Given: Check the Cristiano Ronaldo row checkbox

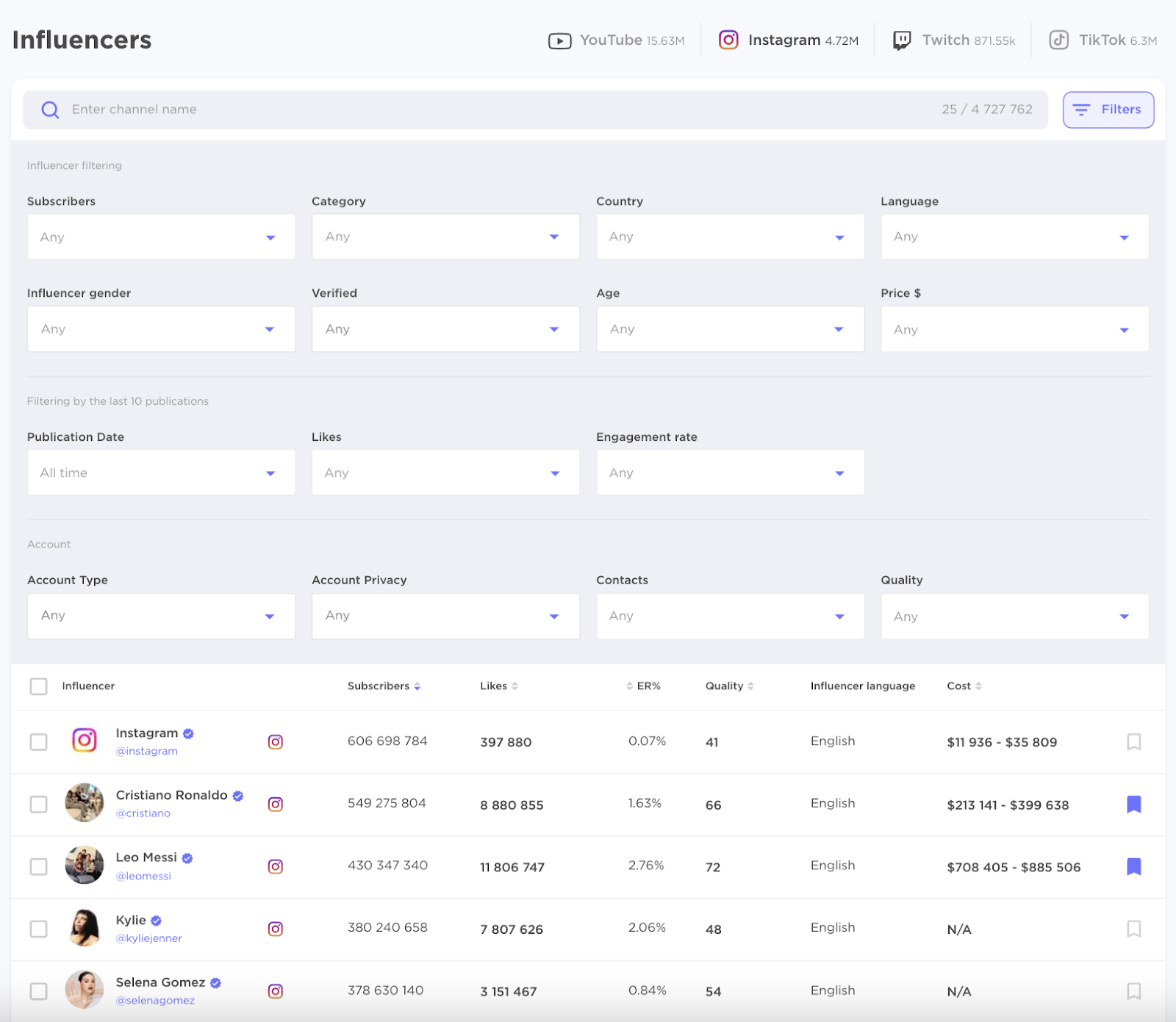Looking at the screenshot, I should (38, 805).
